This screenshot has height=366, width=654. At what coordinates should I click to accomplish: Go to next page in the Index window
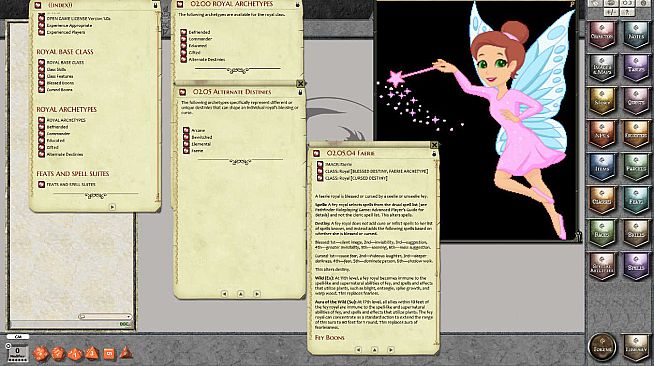coord(112,207)
